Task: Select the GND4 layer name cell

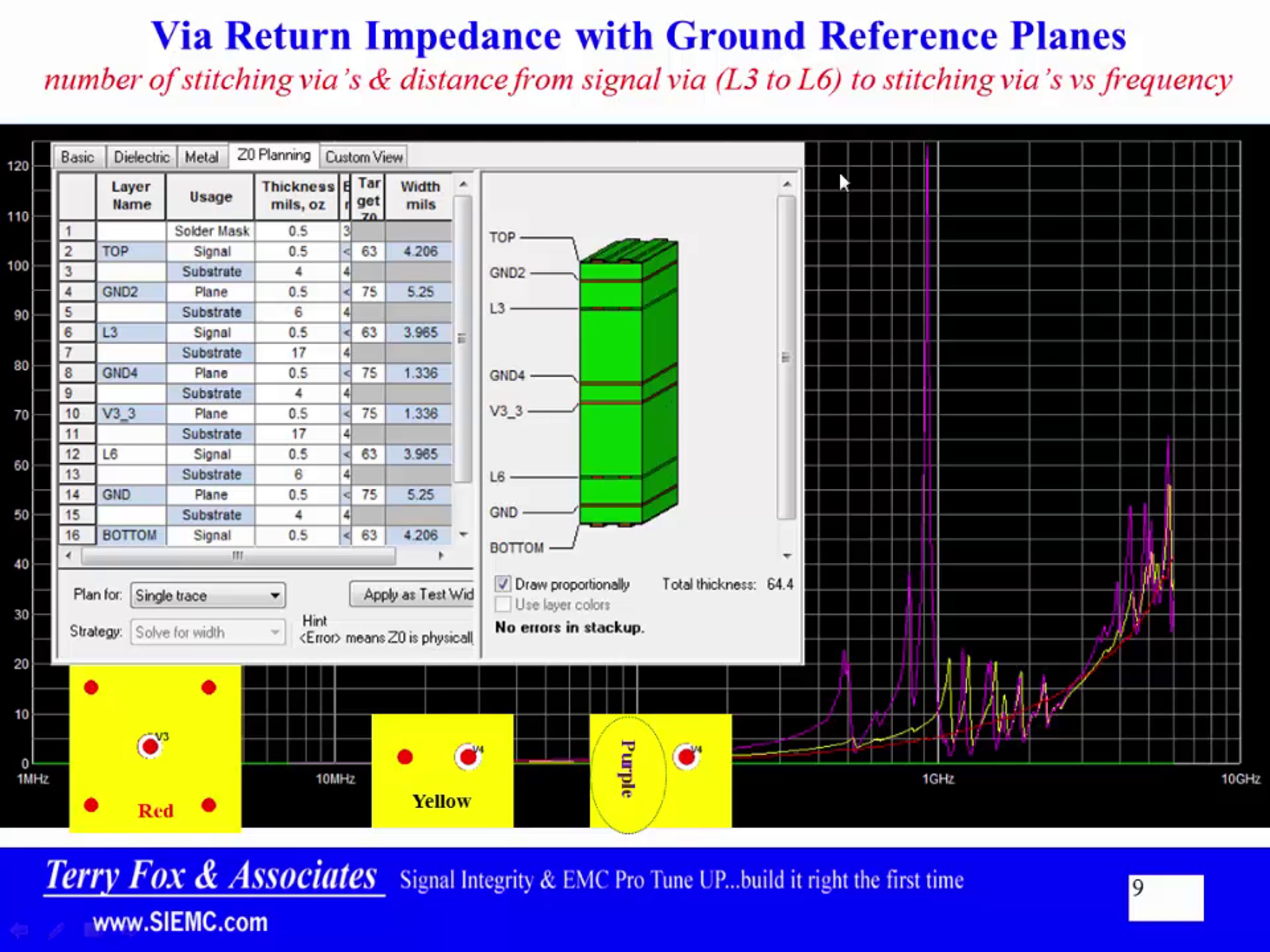Action: click(131, 373)
